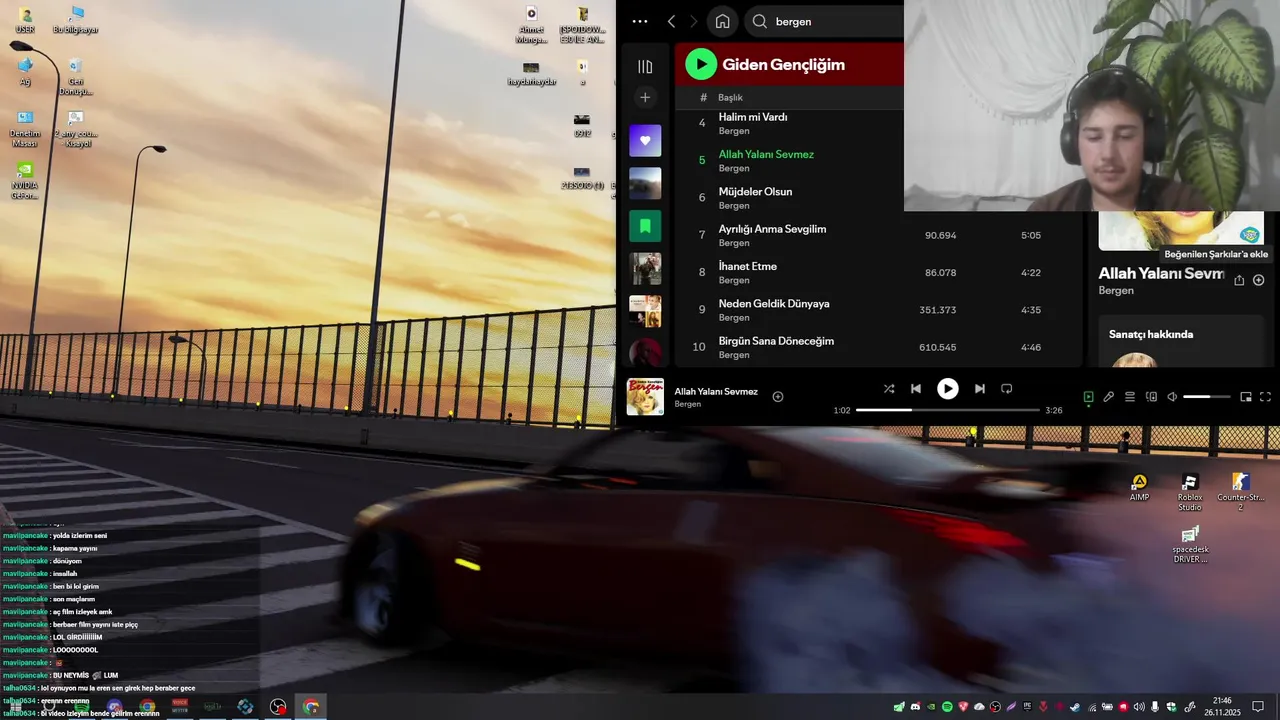This screenshot has width=1280, height=720.
Task: Open Epic Games tray icon
Action: point(1027,707)
